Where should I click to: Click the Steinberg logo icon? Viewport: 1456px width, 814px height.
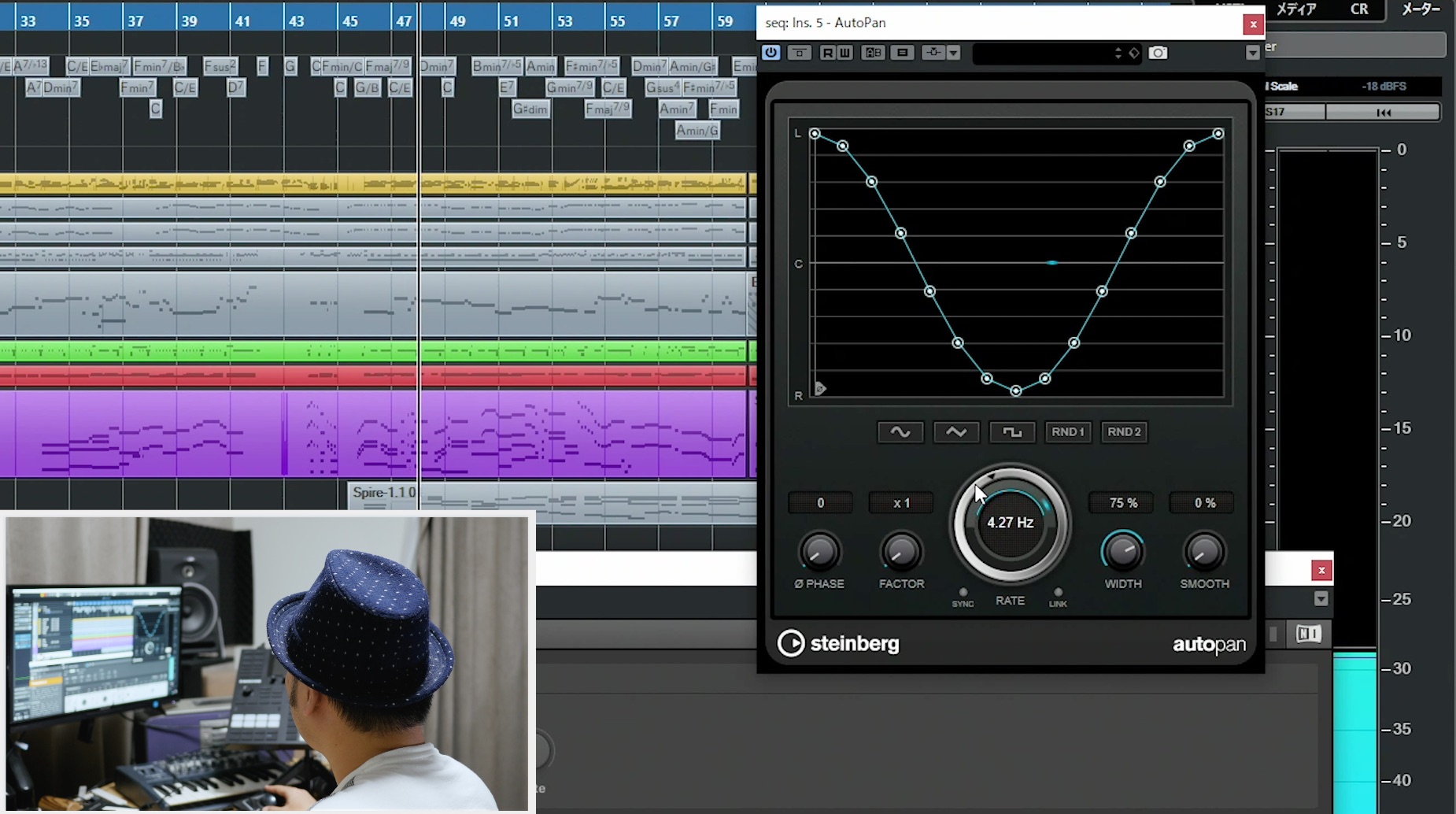click(x=791, y=643)
